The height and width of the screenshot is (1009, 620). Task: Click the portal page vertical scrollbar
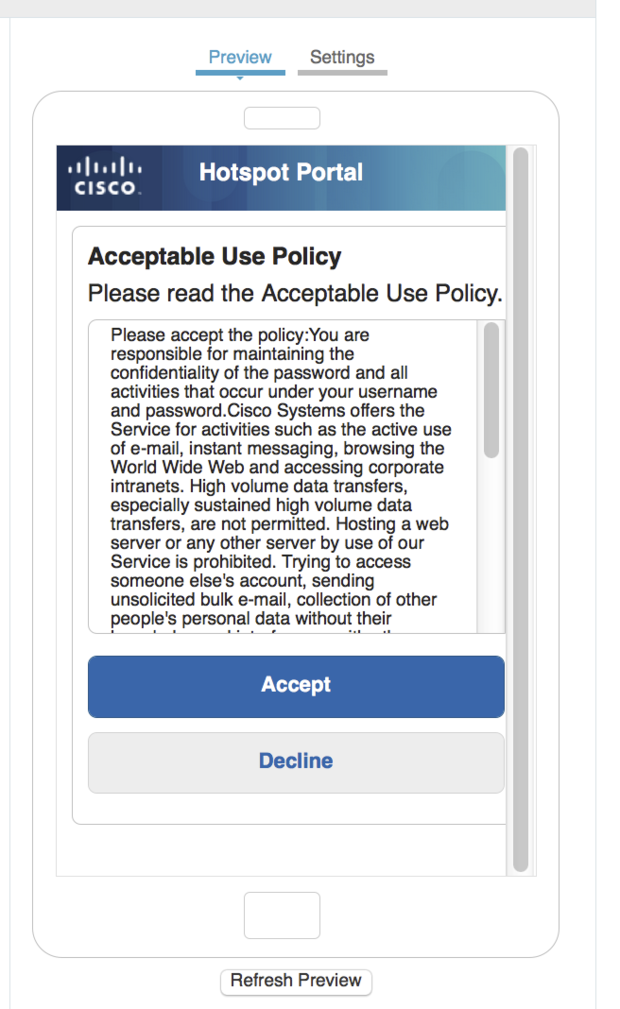pyautogui.click(x=521, y=510)
